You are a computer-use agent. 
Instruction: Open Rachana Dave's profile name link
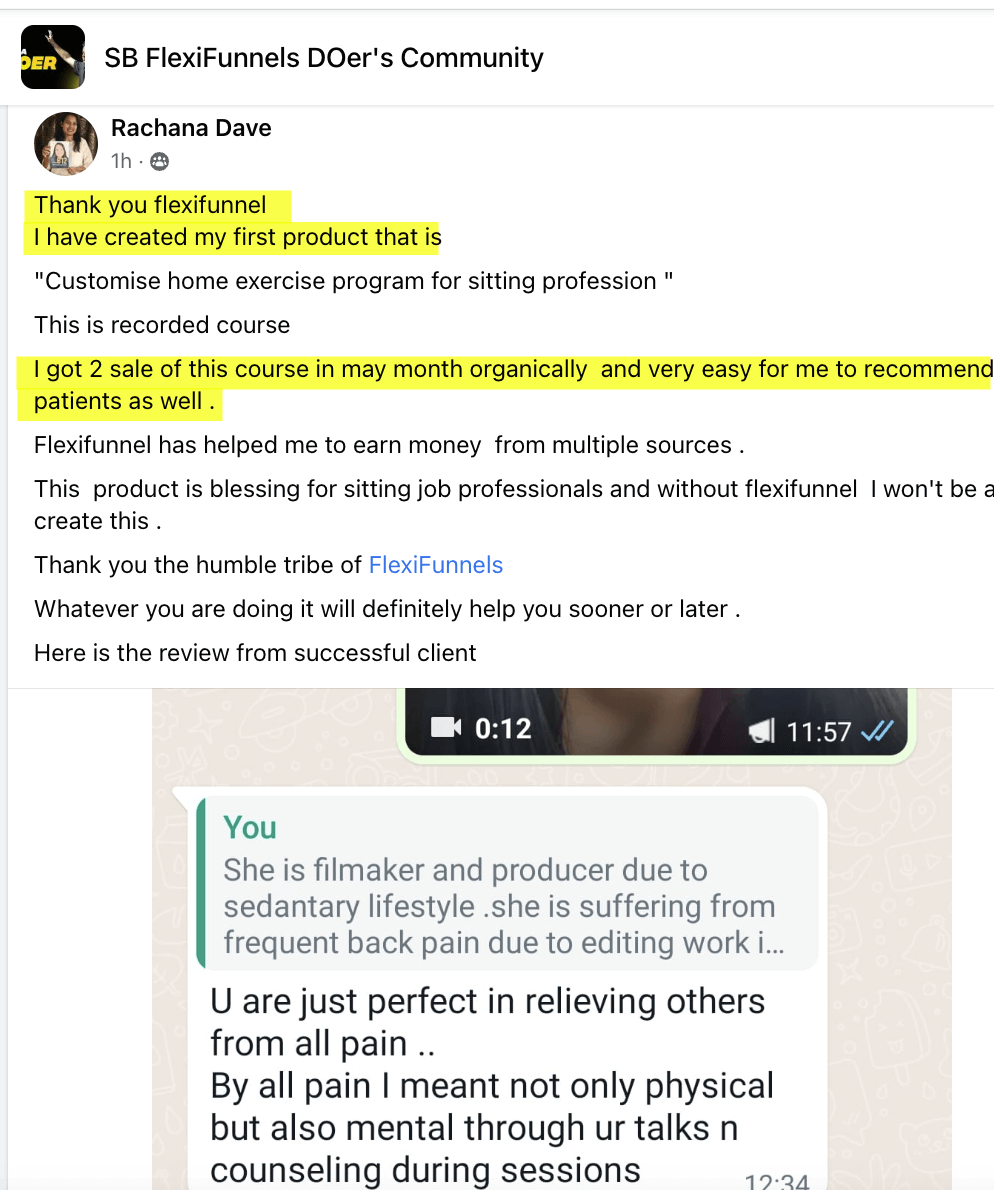click(191, 128)
